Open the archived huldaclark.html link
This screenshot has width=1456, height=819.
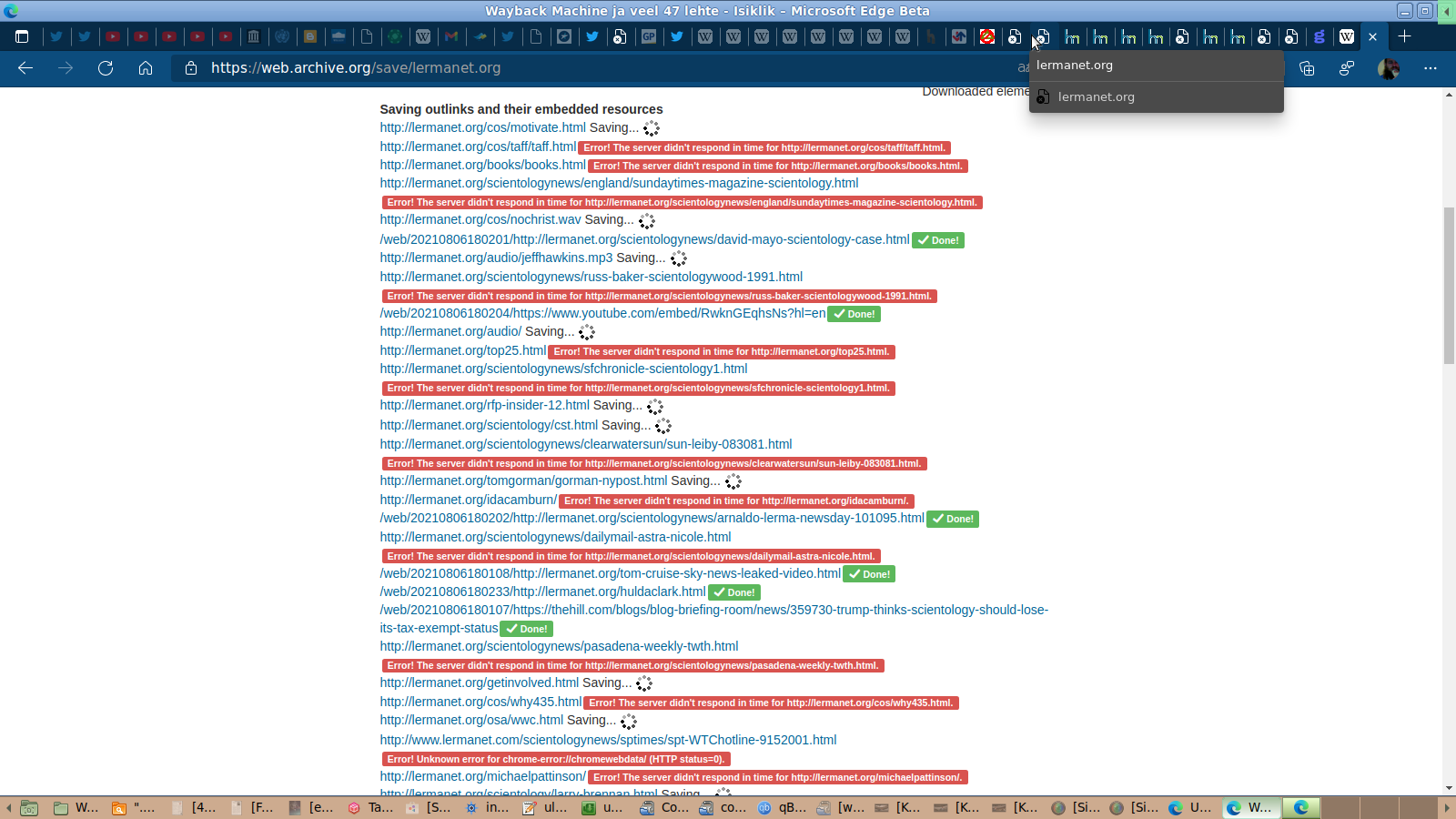point(543,591)
